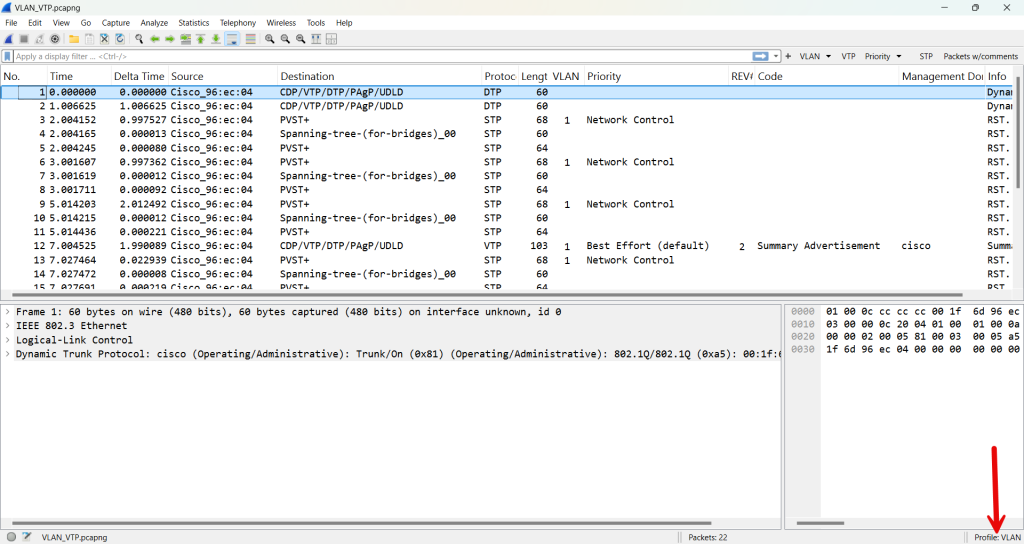Click the Packets w/comments filter button
1024x544 pixels.
[980, 56]
